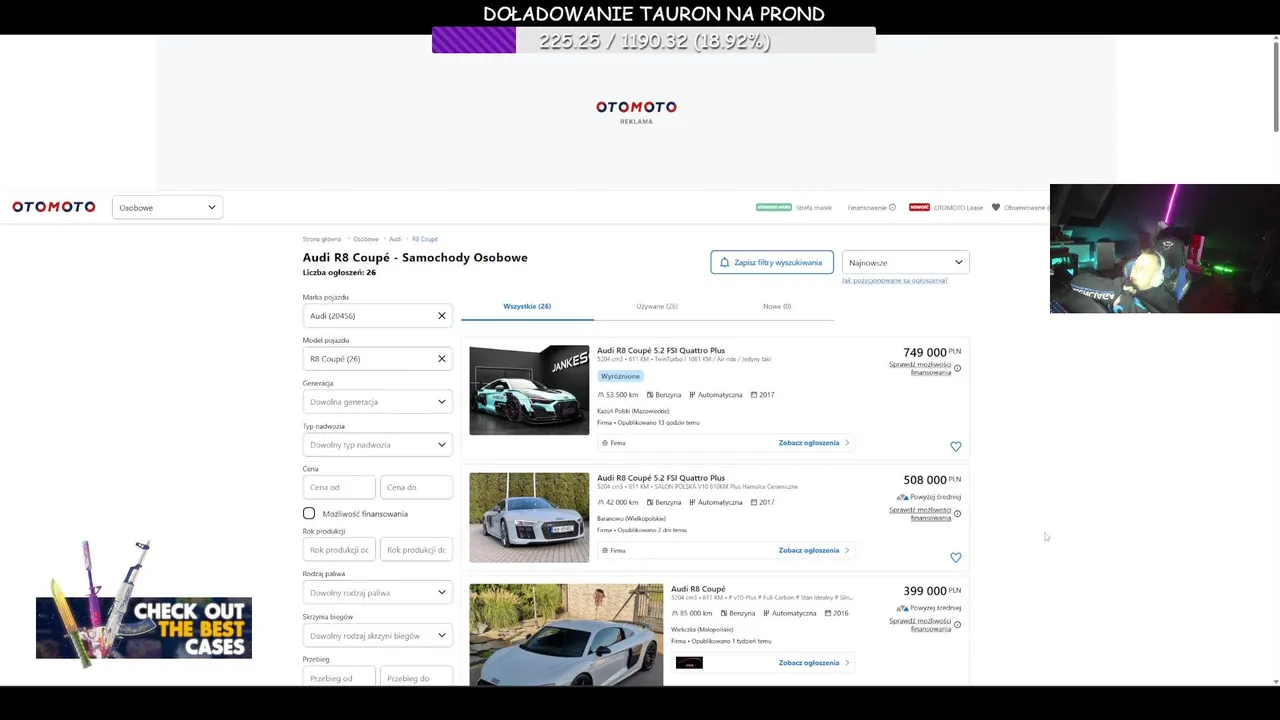The height and width of the screenshot is (720, 1280).
Task: Expand the Typ nadwozia dropdown
Action: [378, 445]
